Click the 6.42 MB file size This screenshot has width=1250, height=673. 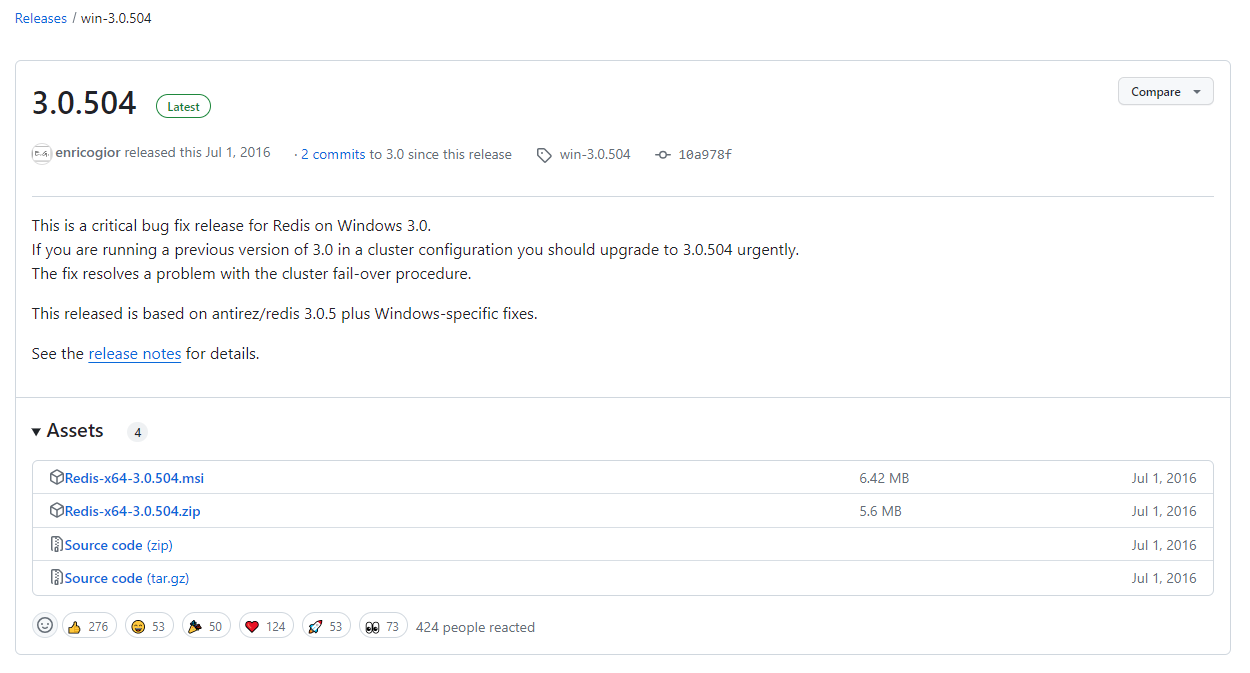(884, 478)
